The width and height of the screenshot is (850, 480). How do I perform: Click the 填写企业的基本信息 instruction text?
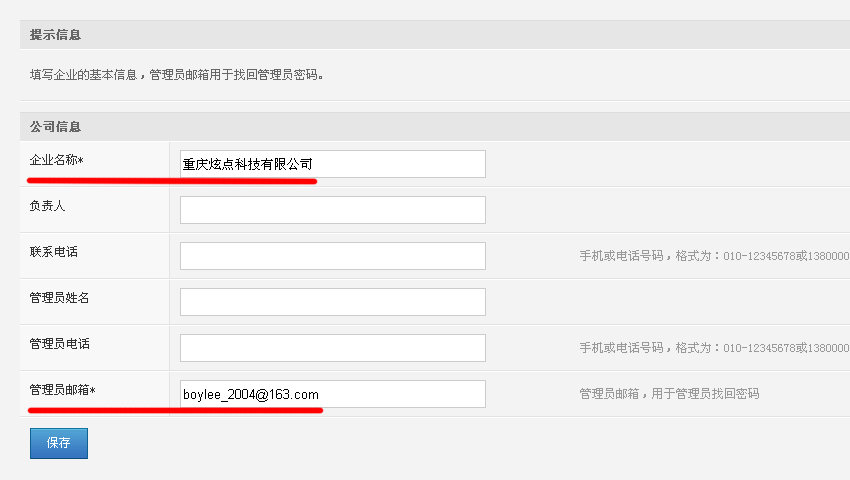point(83,75)
